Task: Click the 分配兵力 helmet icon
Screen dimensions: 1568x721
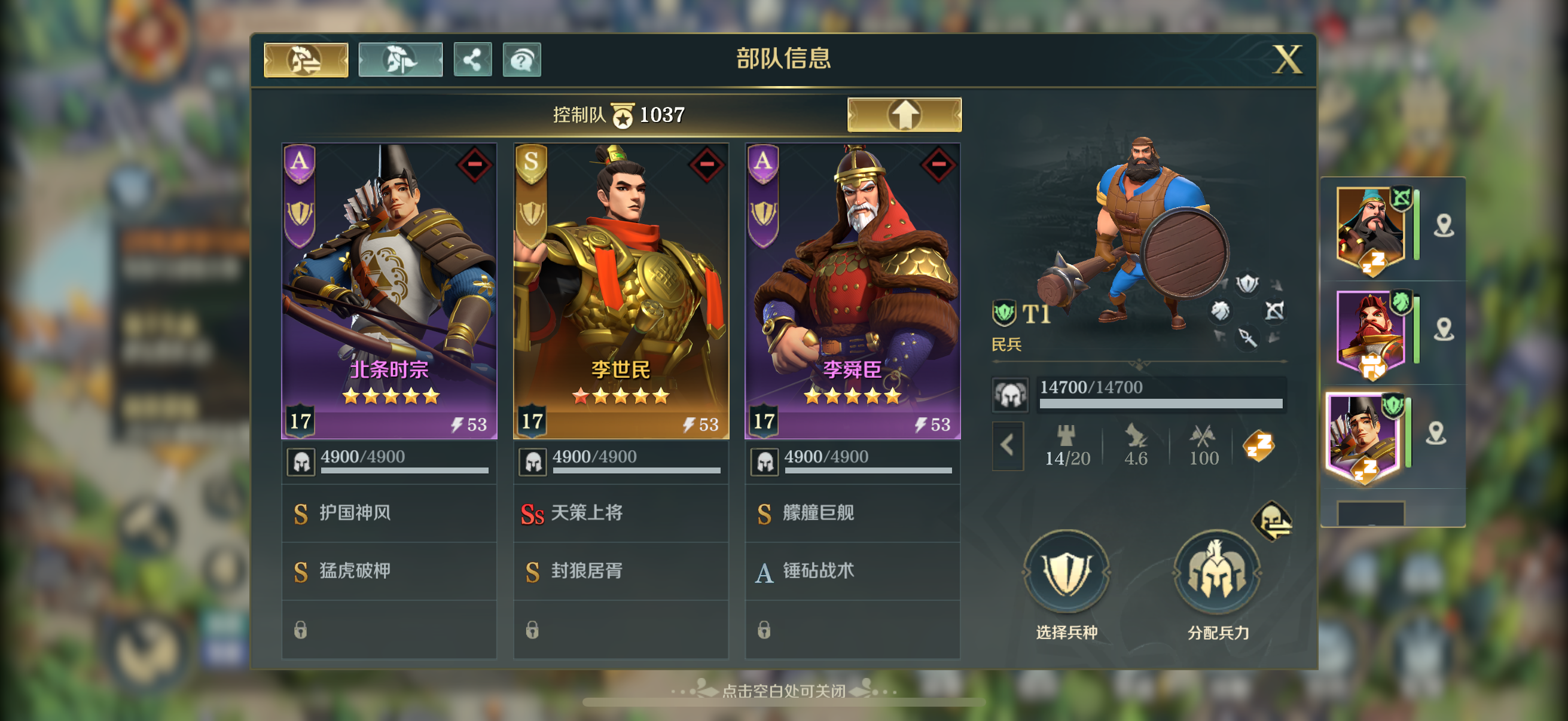Action: [x=1217, y=573]
